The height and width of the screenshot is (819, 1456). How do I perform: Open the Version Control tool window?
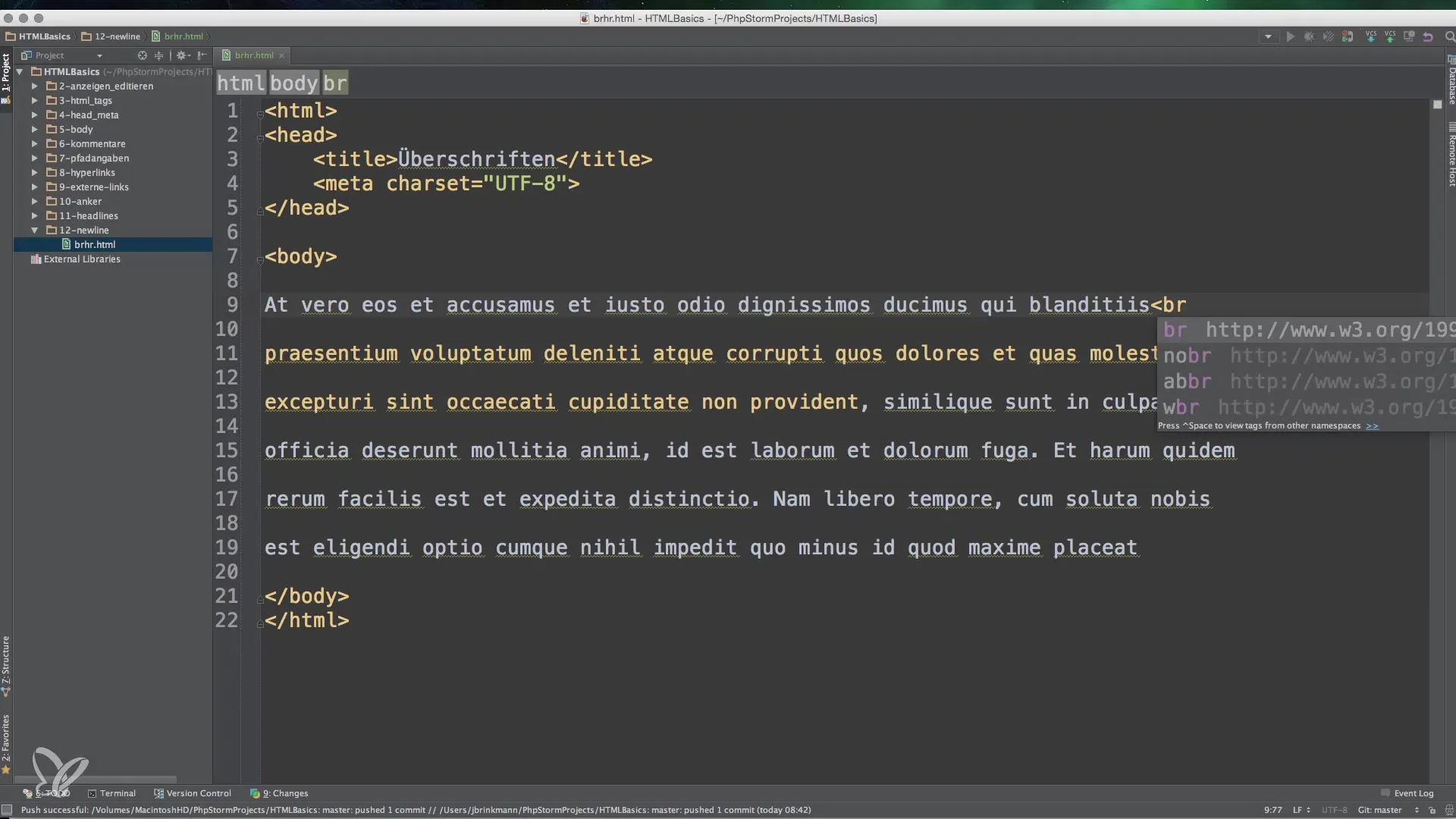(193, 793)
